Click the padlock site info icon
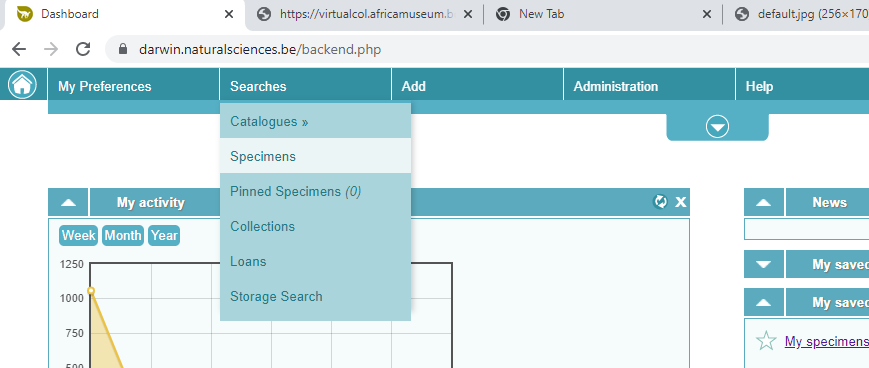869x368 pixels. (123, 49)
